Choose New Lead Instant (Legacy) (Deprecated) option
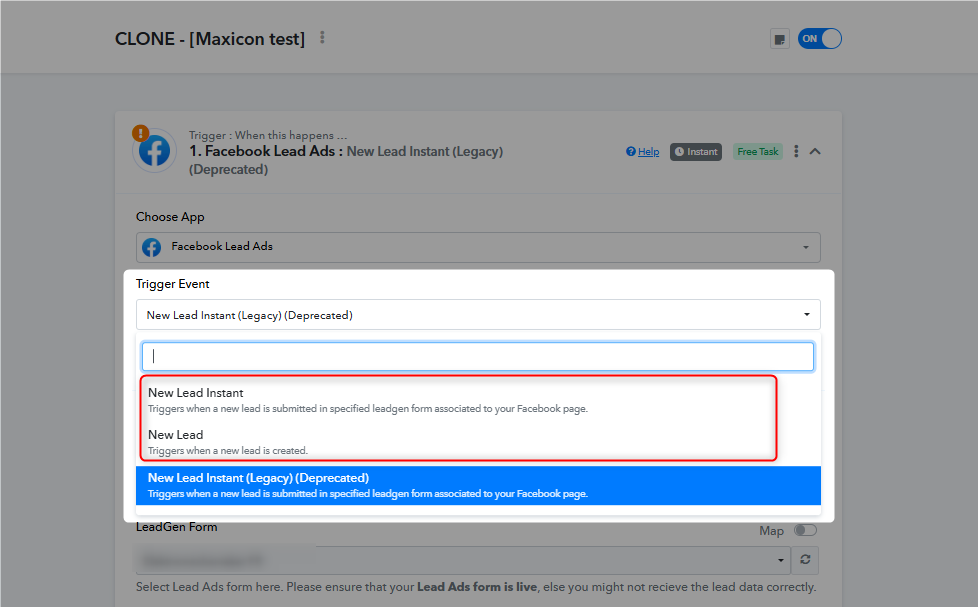Screen dimensions: 978x607 tap(478, 485)
